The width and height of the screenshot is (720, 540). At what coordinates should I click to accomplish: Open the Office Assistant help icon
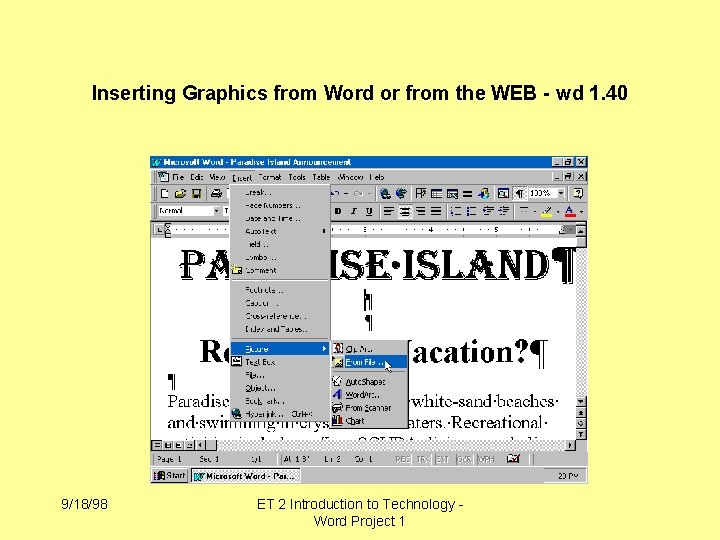pos(578,193)
